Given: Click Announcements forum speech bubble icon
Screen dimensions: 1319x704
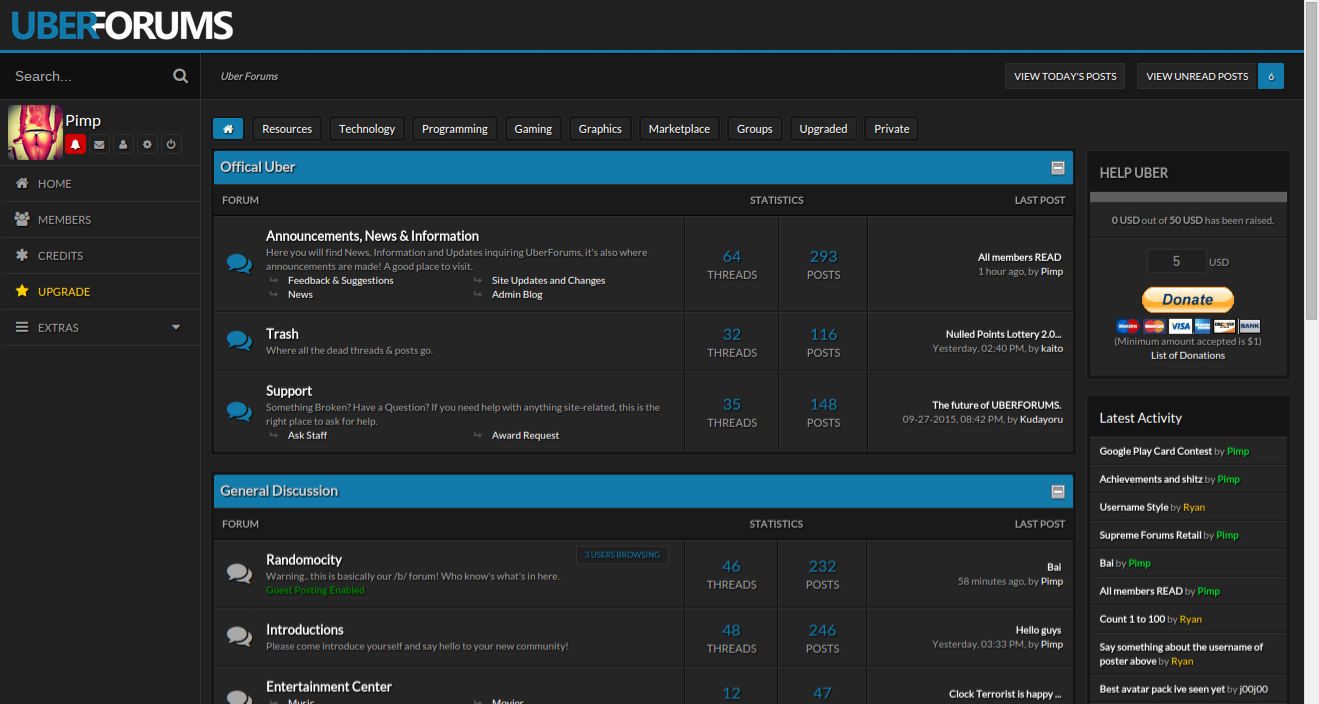Looking at the screenshot, I should point(239,264).
